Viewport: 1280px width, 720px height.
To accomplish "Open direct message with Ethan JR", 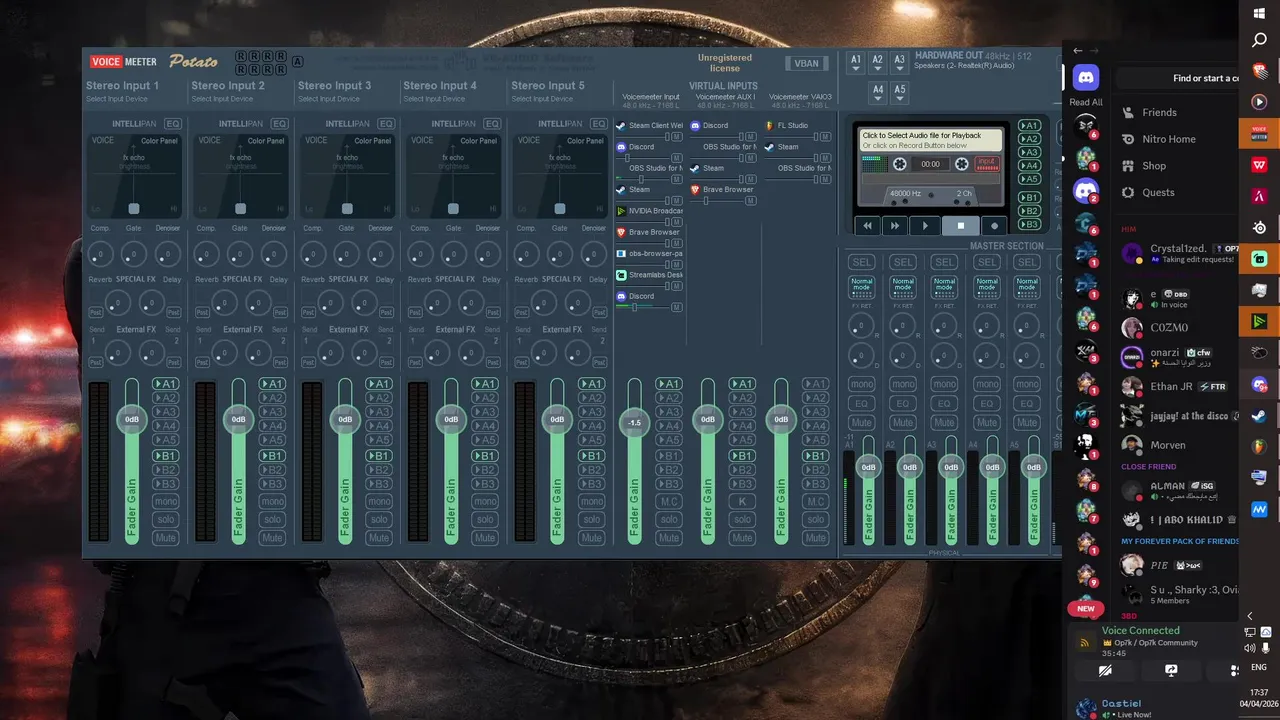I will point(1180,386).
